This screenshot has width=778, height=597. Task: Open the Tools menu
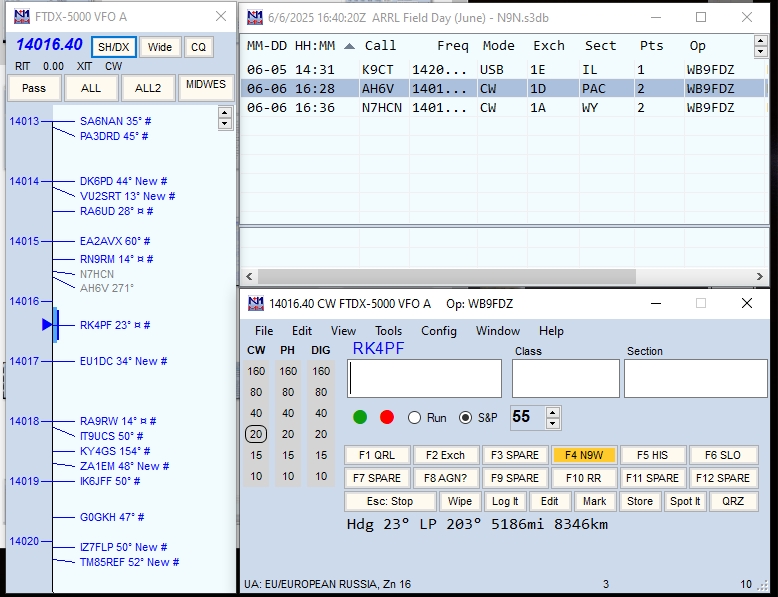(x=388, y=331)
